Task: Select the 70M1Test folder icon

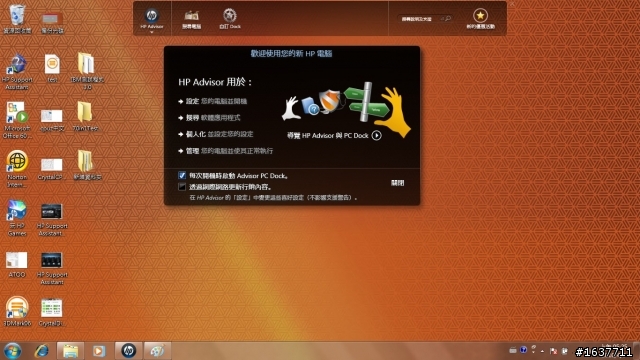Action: 86,117
